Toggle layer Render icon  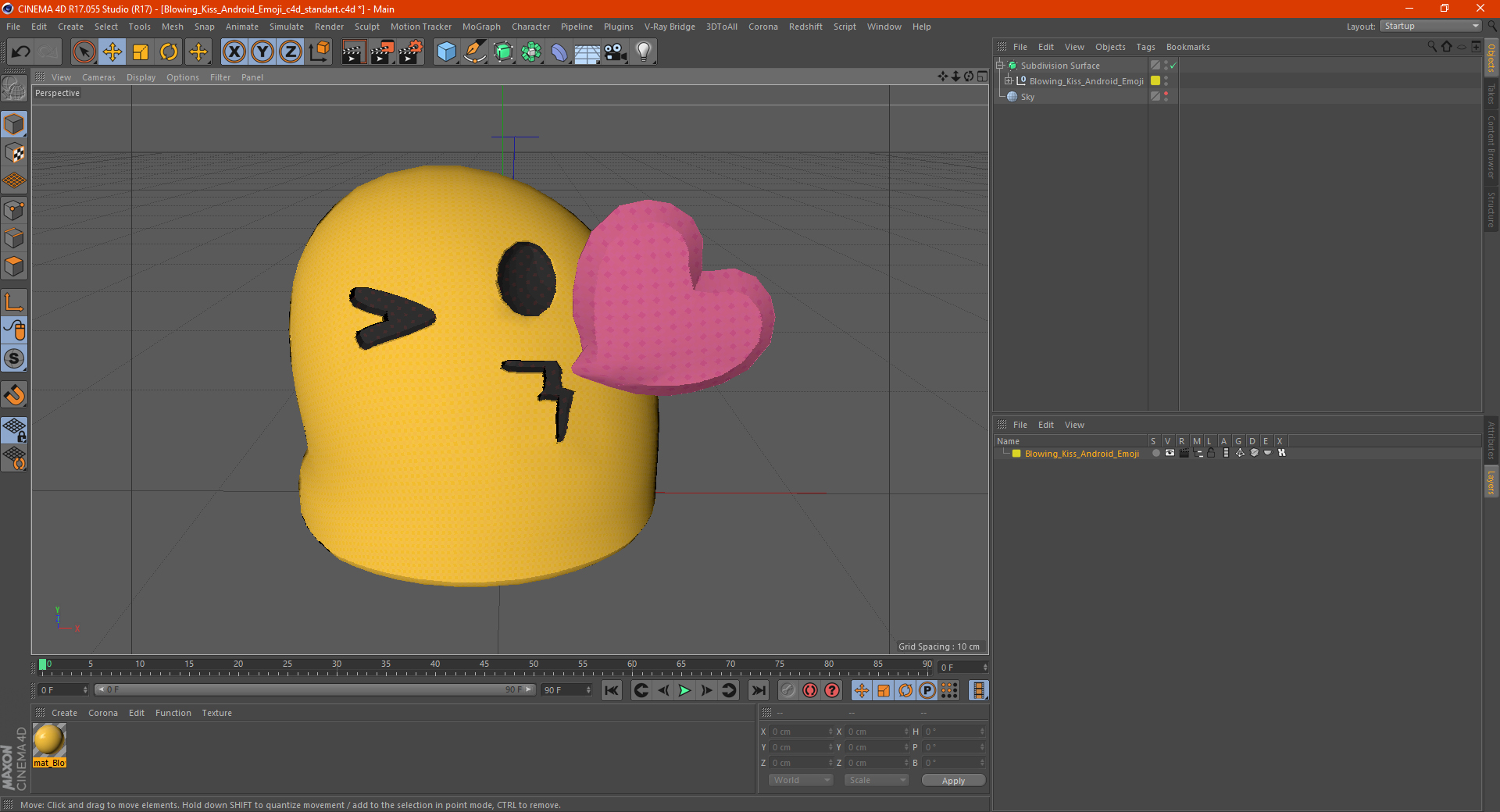1184,454
